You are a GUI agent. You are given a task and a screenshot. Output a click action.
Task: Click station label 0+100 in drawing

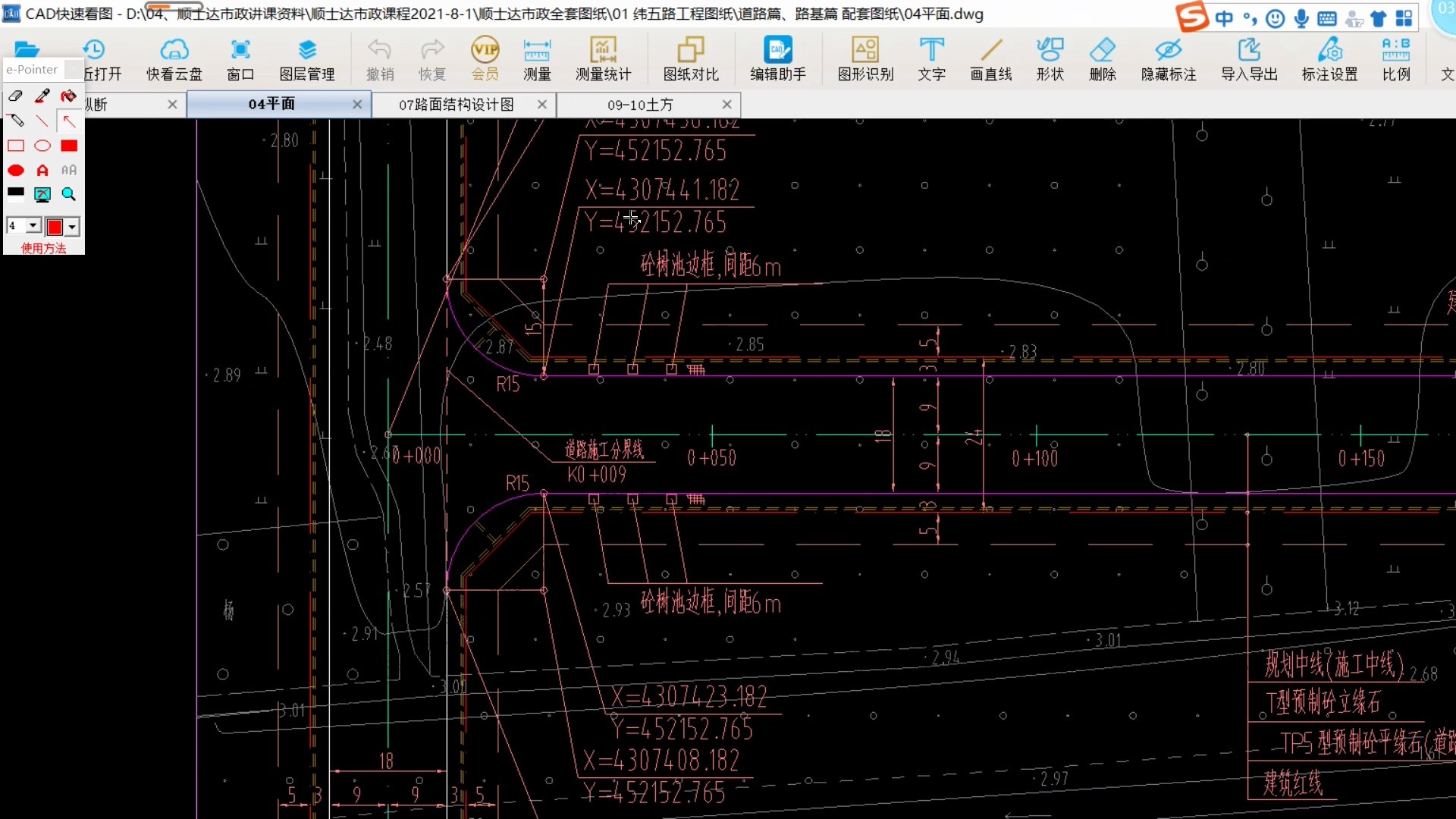pos(1034,458)
